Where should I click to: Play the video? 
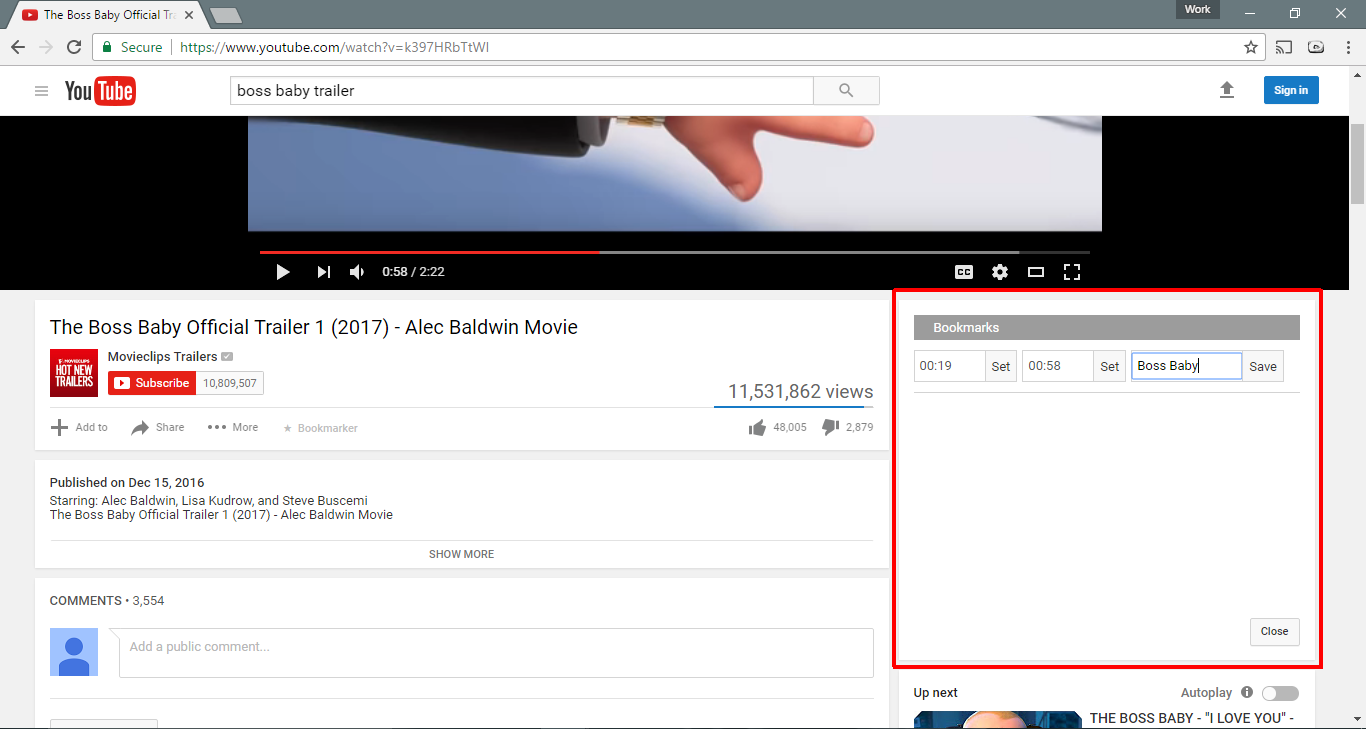coord(283,272)
